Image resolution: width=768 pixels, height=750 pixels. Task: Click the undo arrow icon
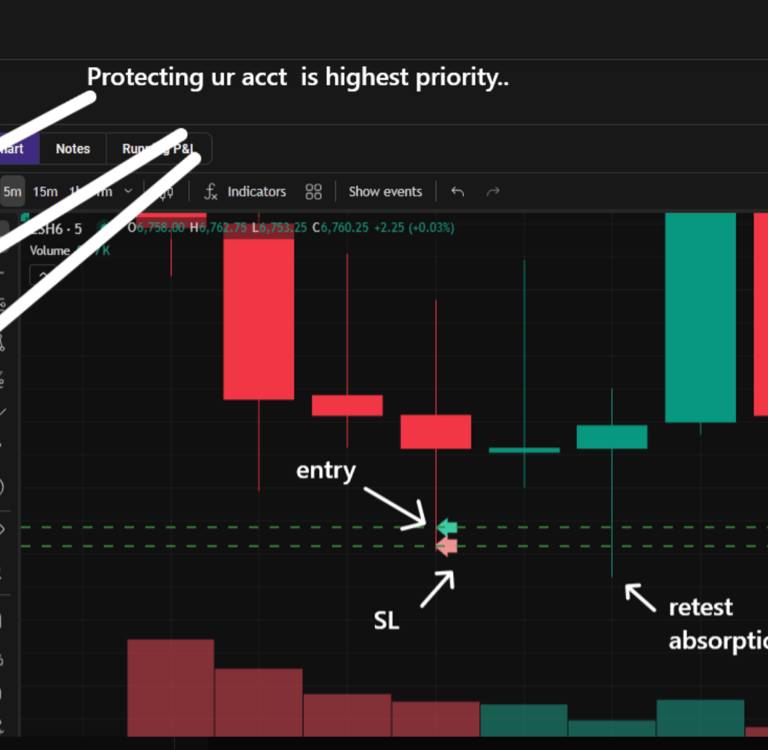(457, 192)
